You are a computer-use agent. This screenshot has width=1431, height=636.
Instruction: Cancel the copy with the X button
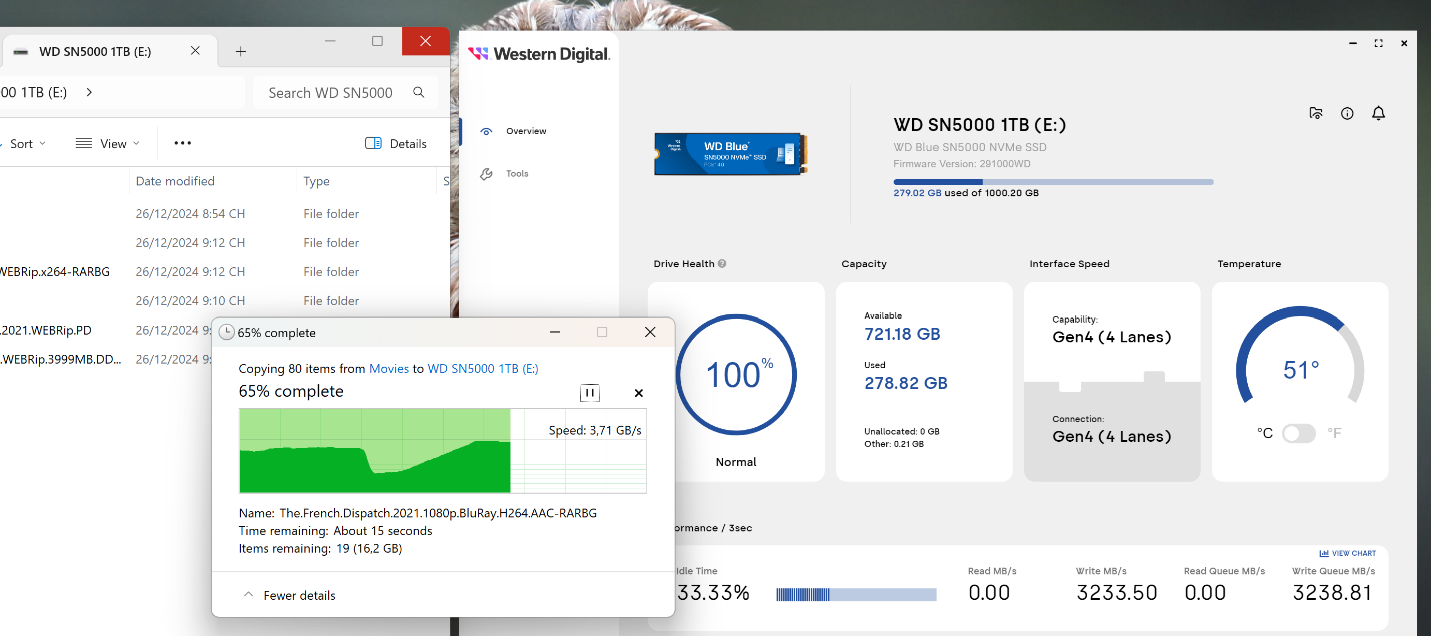[639, 393]
